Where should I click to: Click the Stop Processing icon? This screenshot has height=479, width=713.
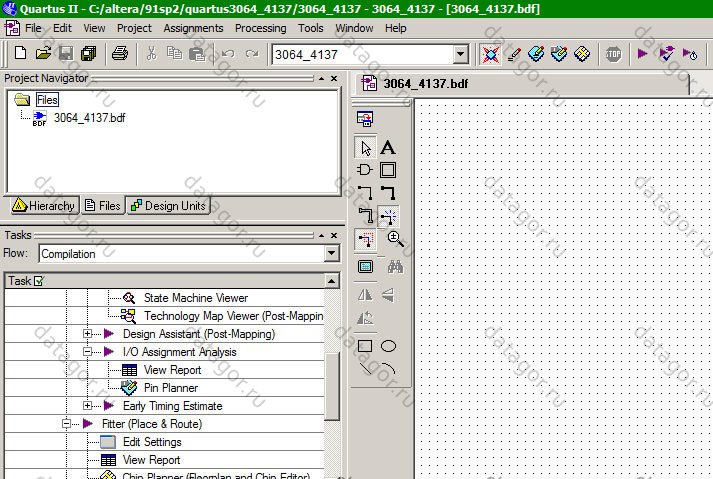[613, 55]
